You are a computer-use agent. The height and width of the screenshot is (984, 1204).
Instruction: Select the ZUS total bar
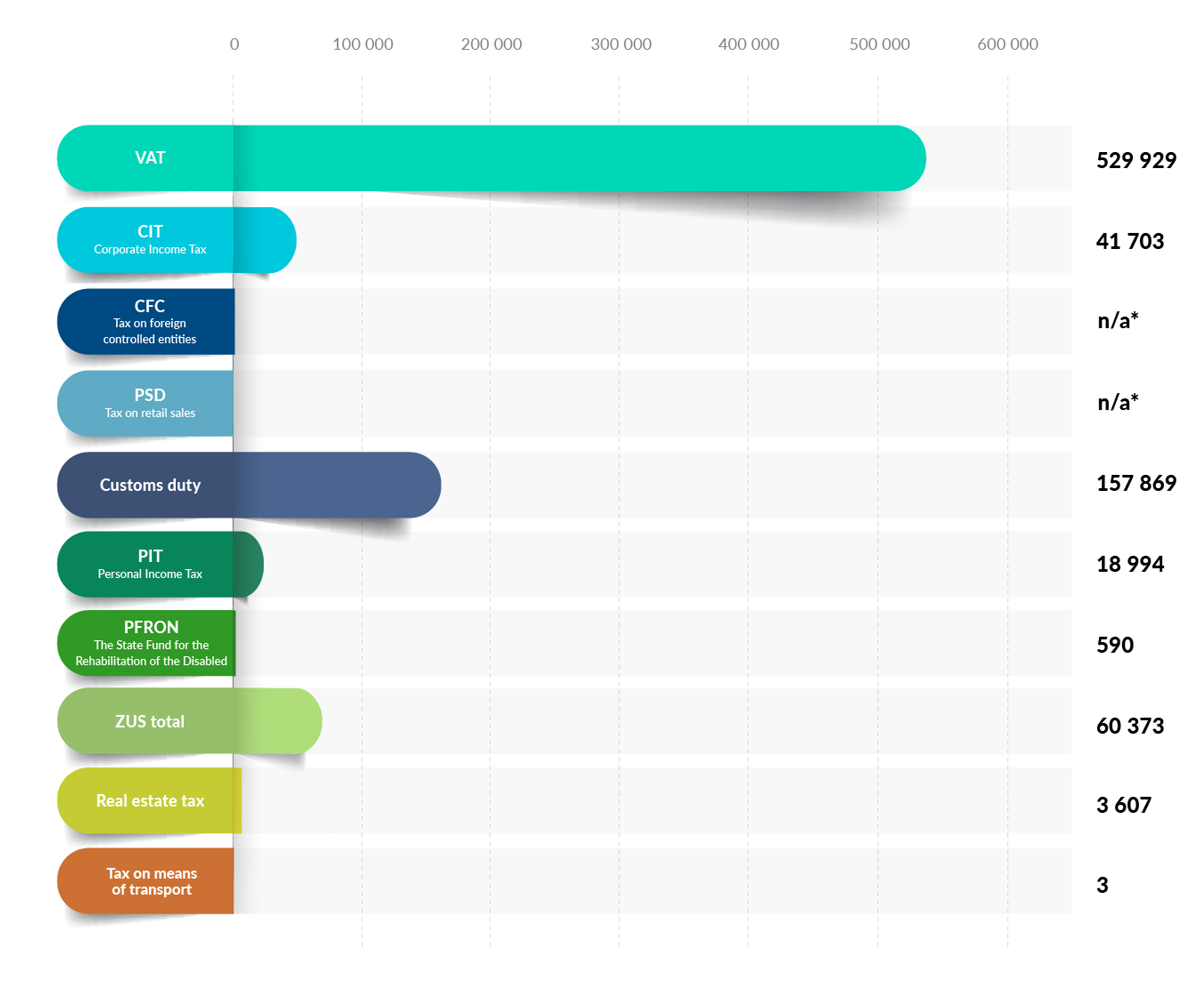click(189, 721)
